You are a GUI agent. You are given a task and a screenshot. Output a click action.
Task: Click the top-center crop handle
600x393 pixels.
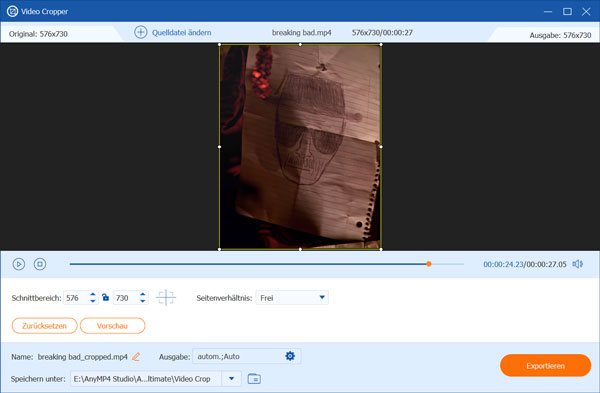coord(300,44)
